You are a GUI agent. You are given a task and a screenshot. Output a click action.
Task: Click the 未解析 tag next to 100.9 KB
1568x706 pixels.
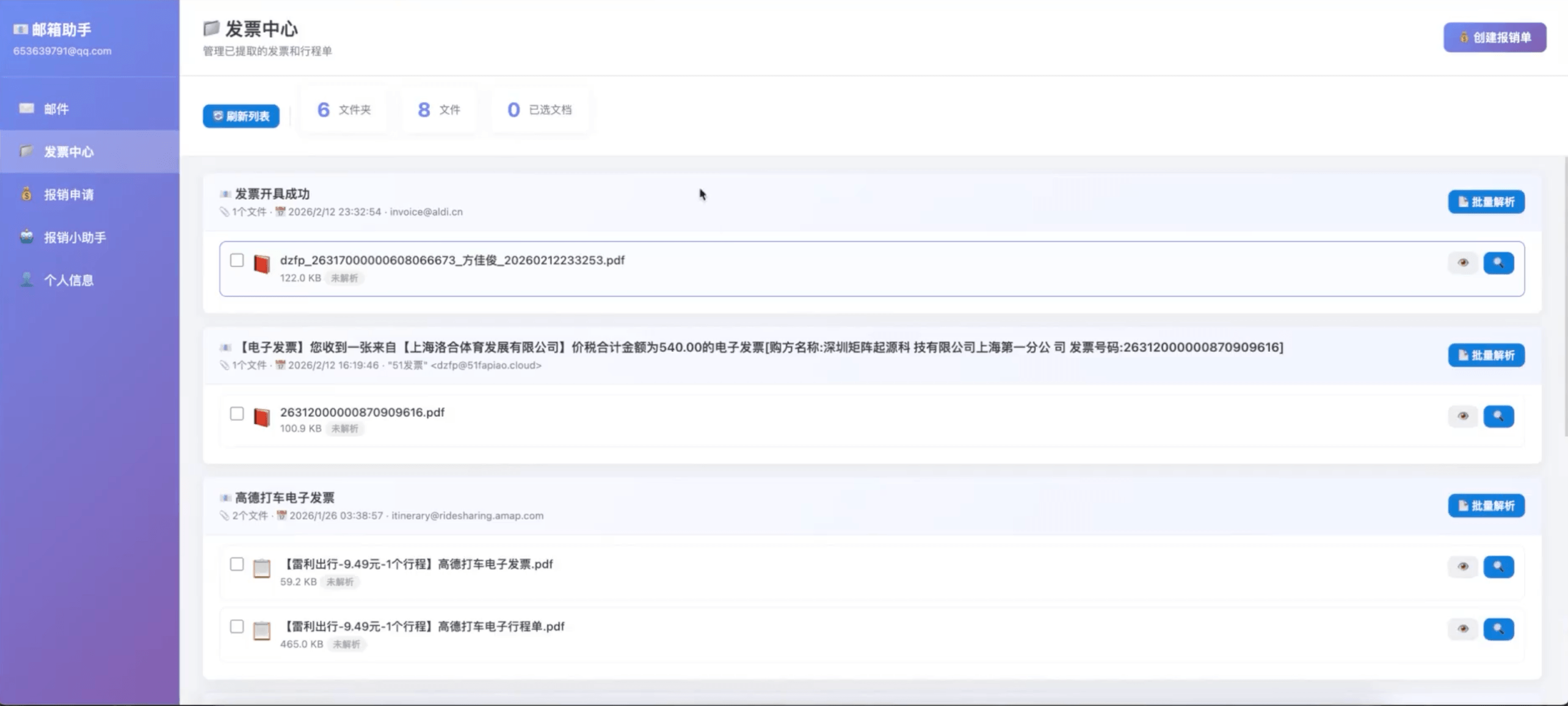click(345, 429)
